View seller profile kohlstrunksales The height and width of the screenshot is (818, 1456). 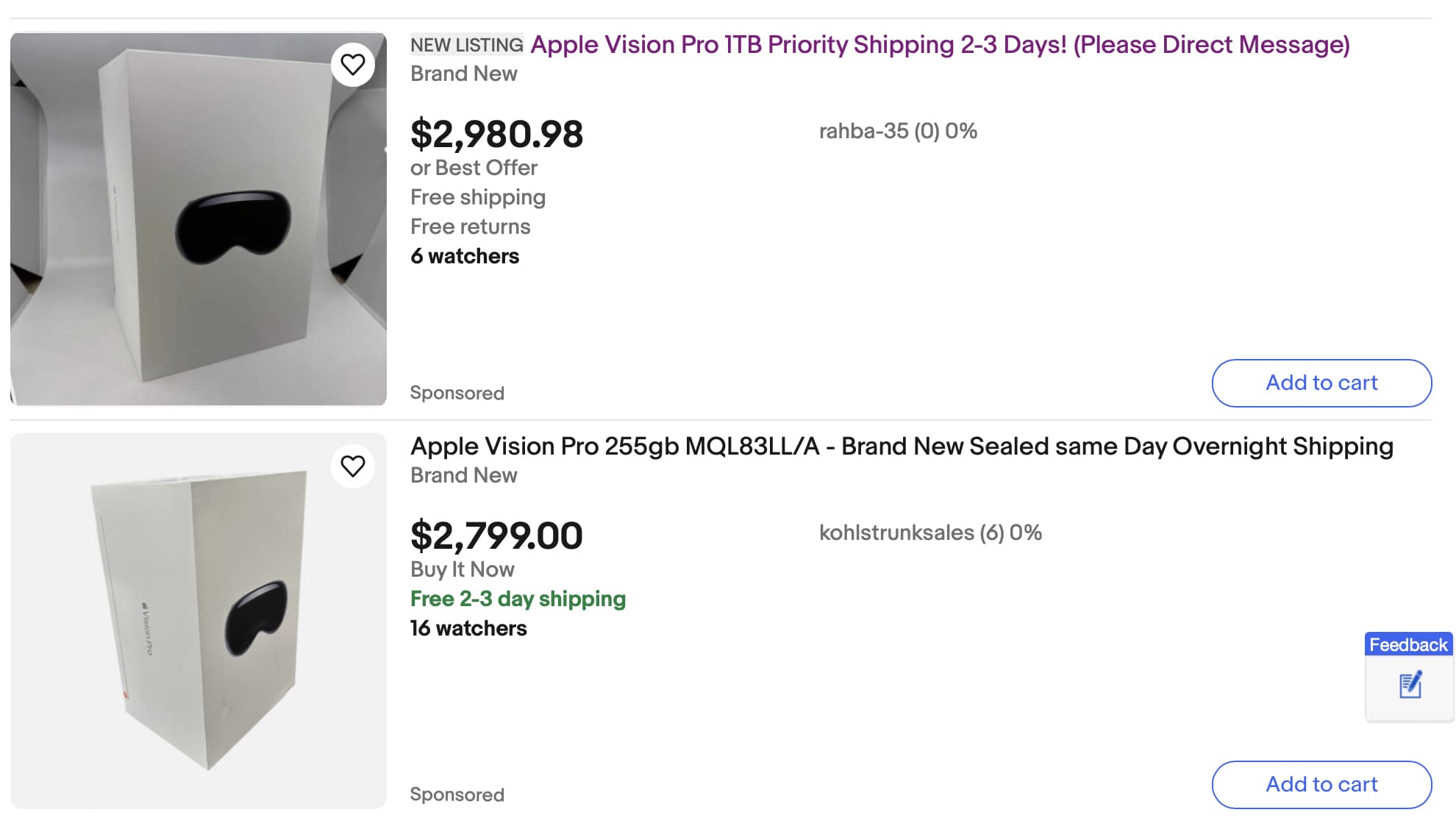930,533
